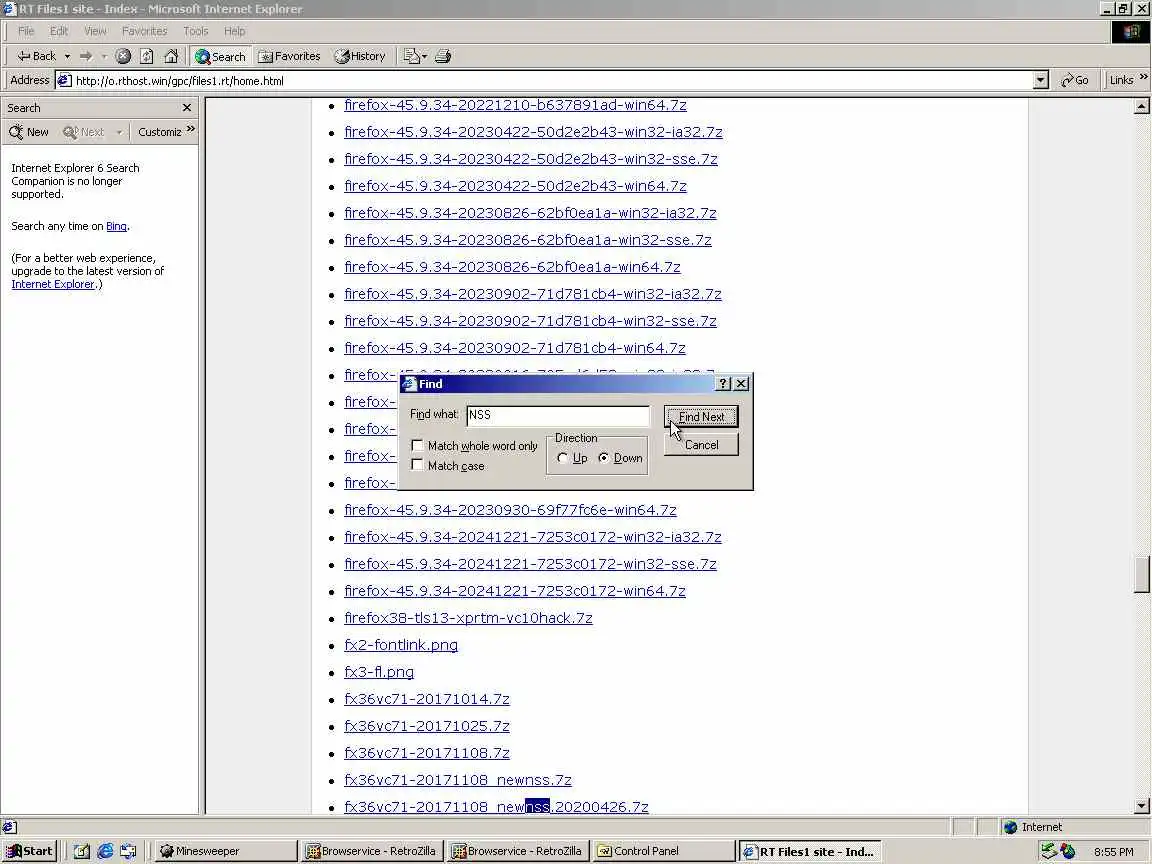The height and width of the screenshot is (864, 1152).
Task: Open the View menu
Action: tap(95, 31)
